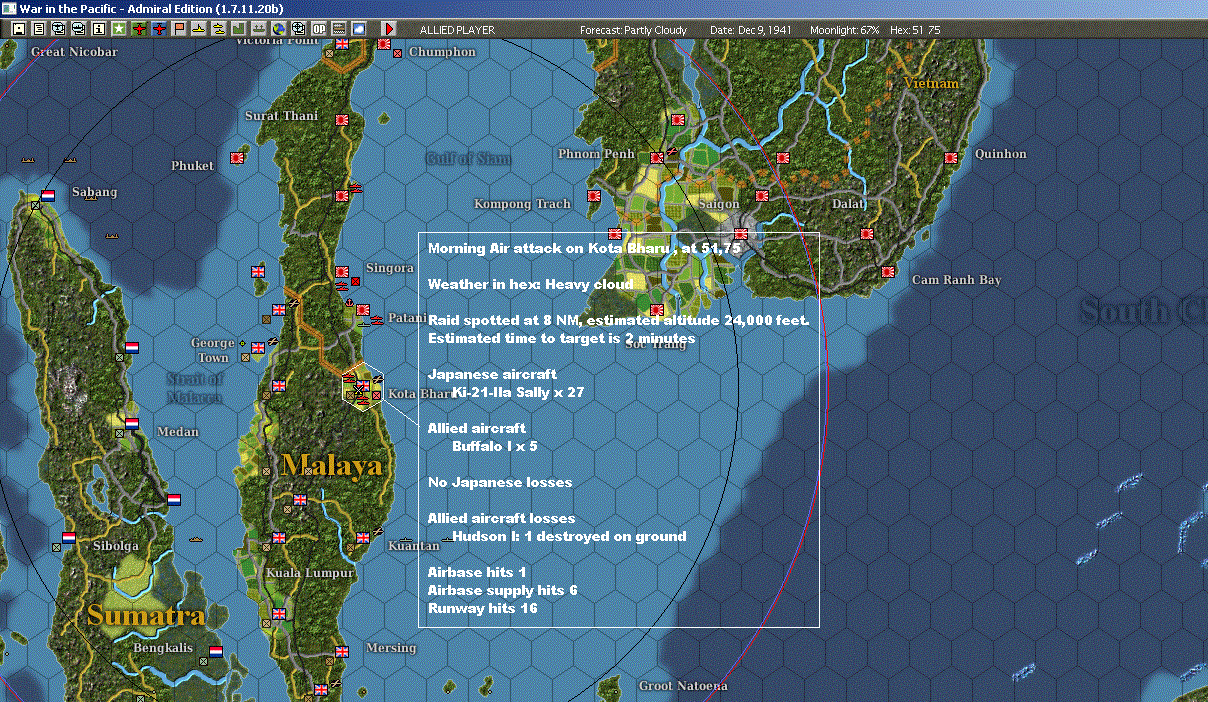Click the crosshair target toolbar icon
The width and height of the screenshot is (1208, 702).
click(x=299, y=29)
